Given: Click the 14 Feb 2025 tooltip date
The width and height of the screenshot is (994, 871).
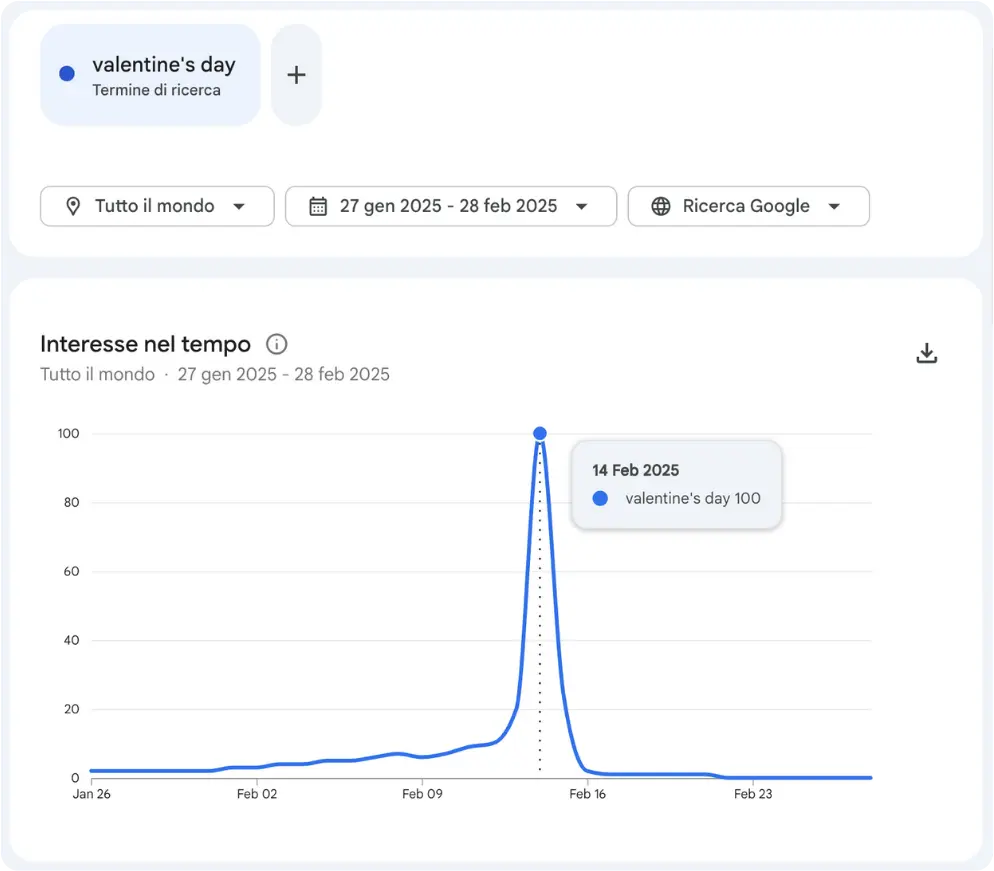Looking at the screenshot, I should coord(635,470).
